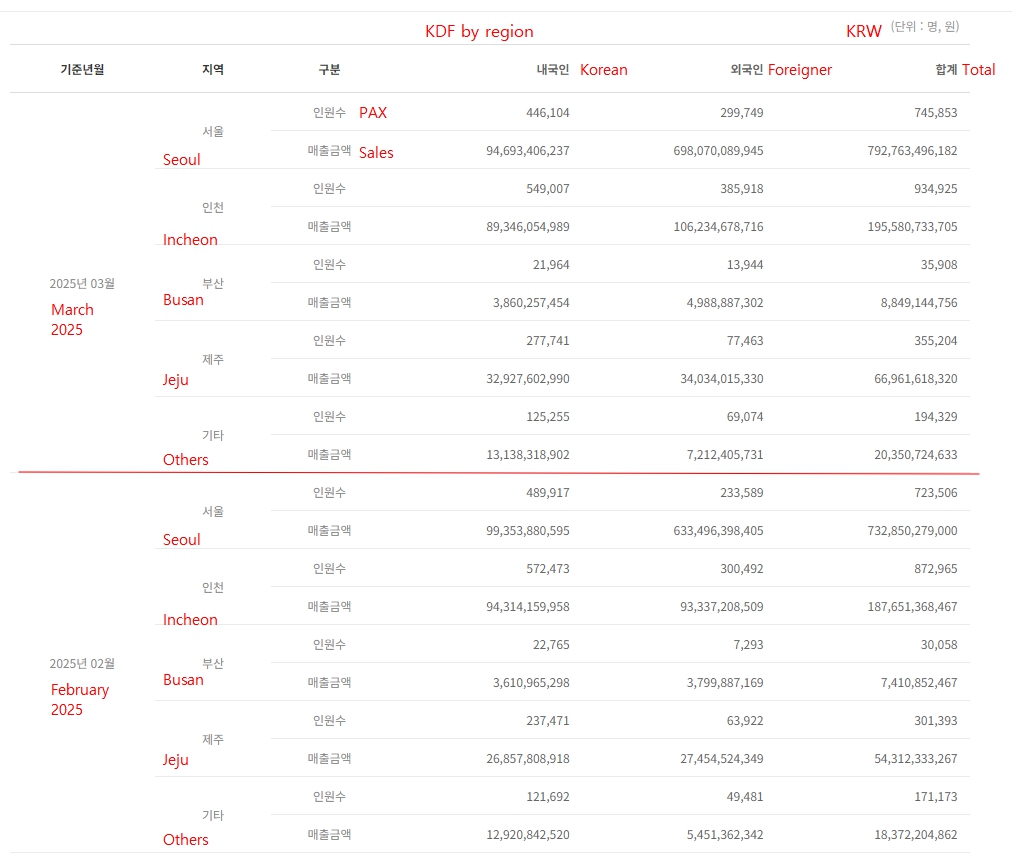Image resolution: width=1012 pixels, height=858 pixels.
Task: Click February Jeju foreigner sales 27,454,524,349
Action: click(x=722, y=759)
